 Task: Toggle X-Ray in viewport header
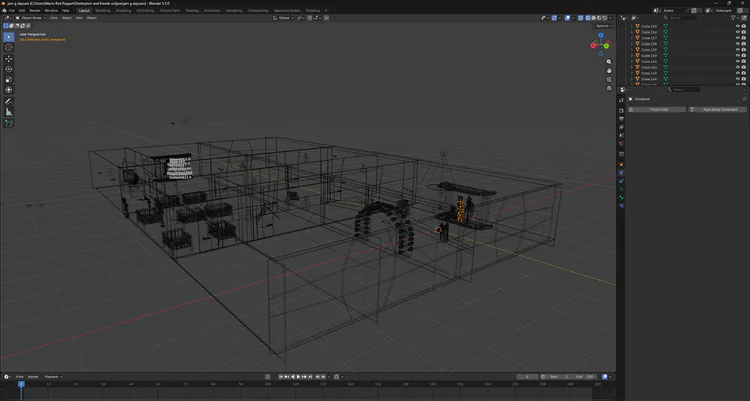pos(580,18)
